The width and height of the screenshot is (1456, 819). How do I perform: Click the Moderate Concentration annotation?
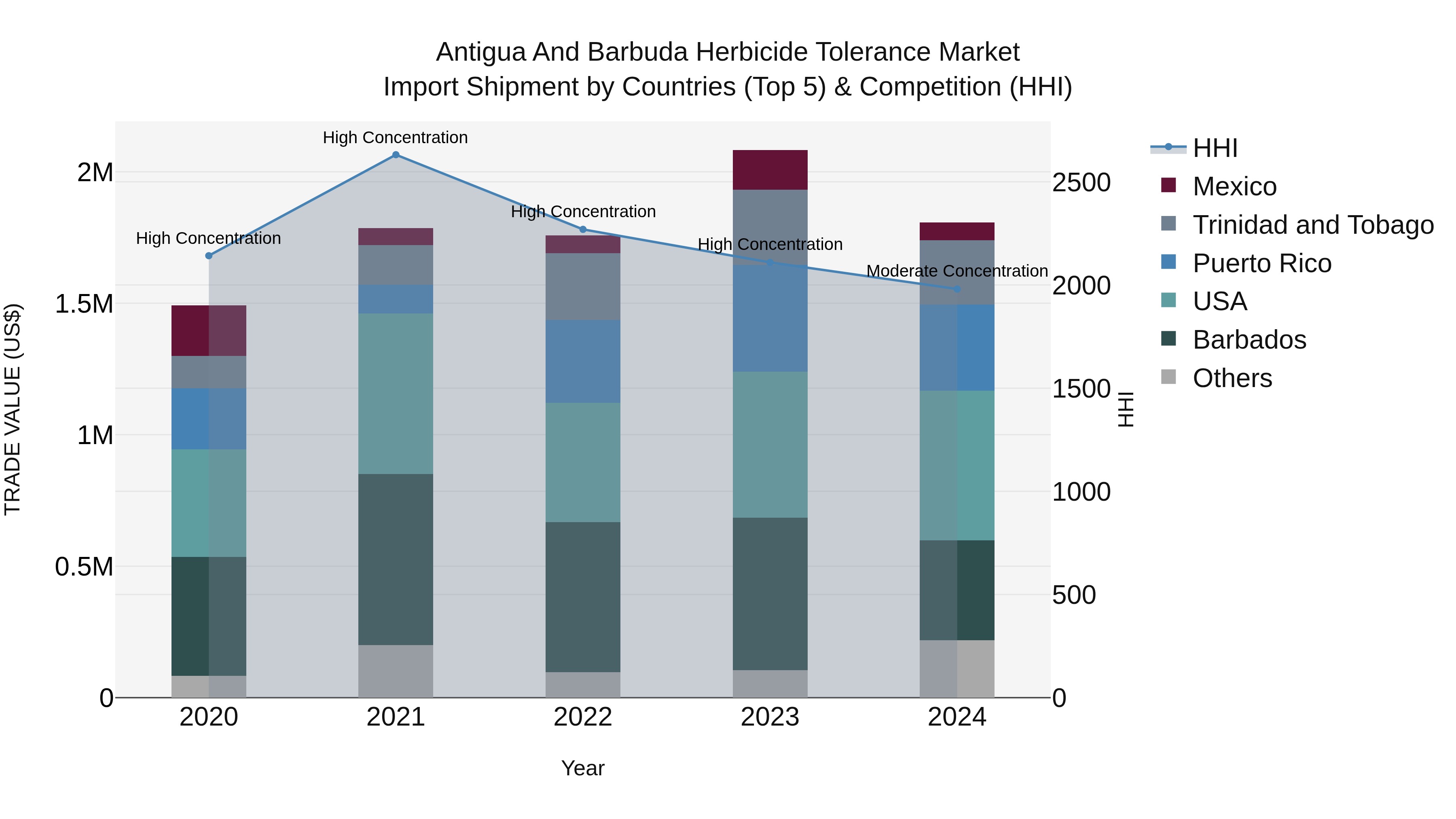pyautogui.click(x=957, y=271)
